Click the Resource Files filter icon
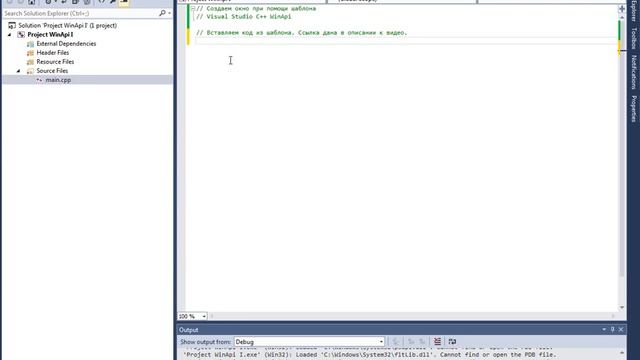This screenshot has height=360, width=640. click(30, 62)
